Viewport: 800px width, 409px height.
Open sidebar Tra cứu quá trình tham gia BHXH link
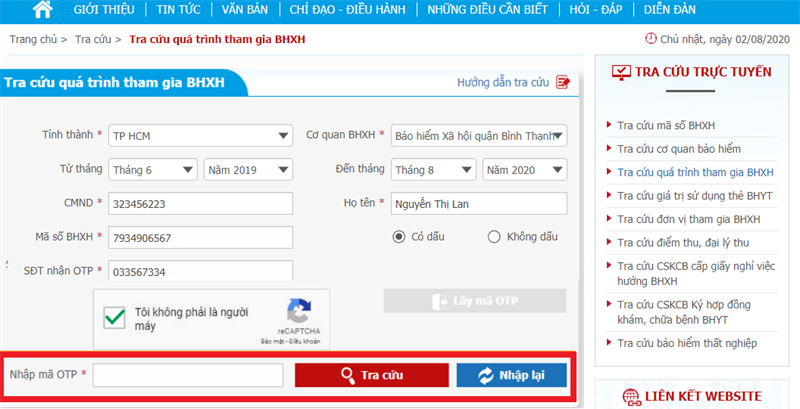point(695,172)
